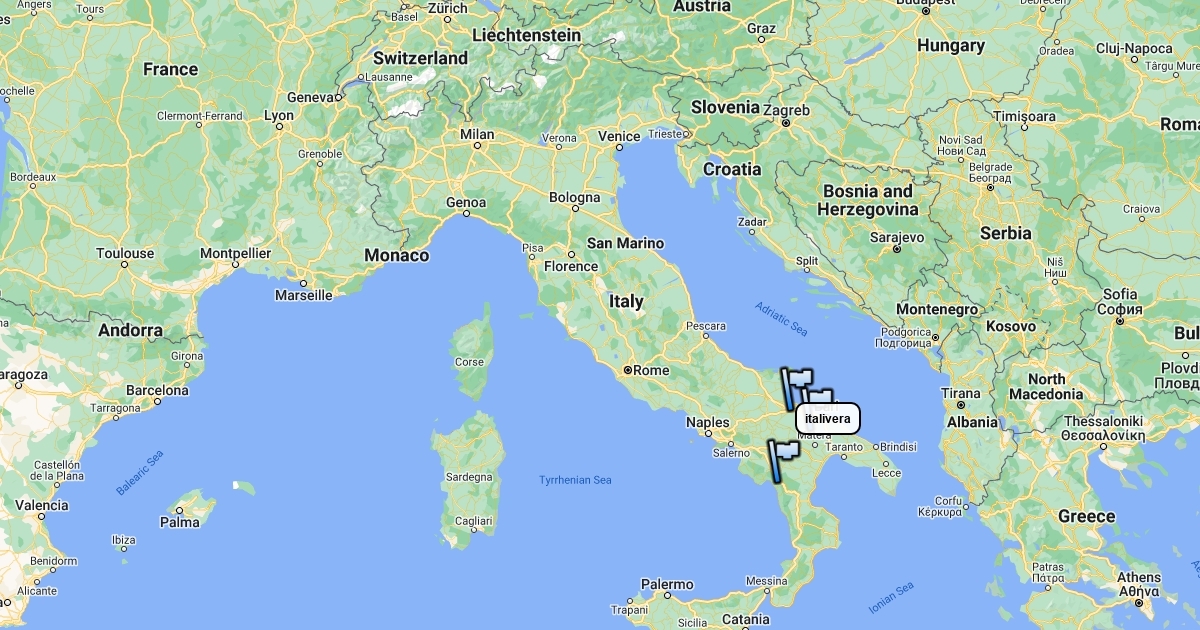Click the Naples city label
The image size is (1200, 630).
(x=708, y=423)
